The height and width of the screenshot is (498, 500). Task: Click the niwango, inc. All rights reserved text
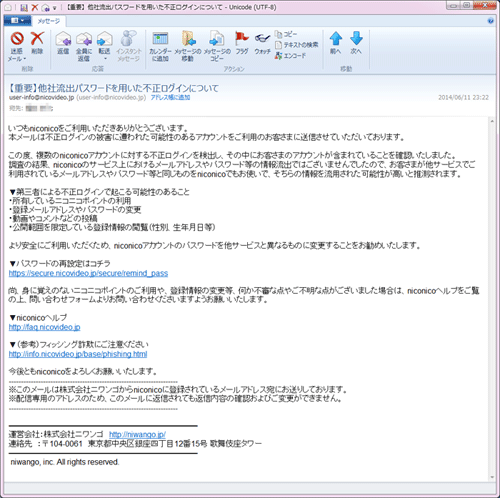coord(65,462)
